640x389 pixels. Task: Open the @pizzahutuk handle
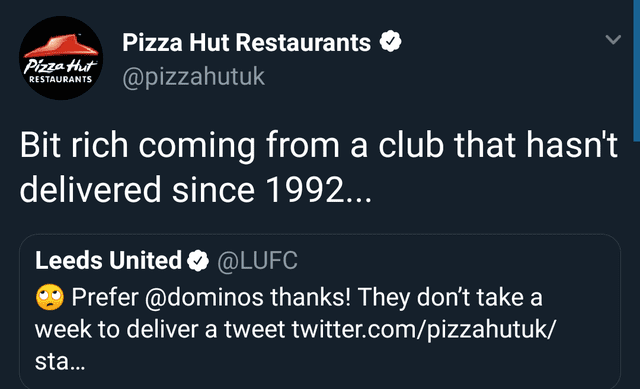(x=193, y=76)
